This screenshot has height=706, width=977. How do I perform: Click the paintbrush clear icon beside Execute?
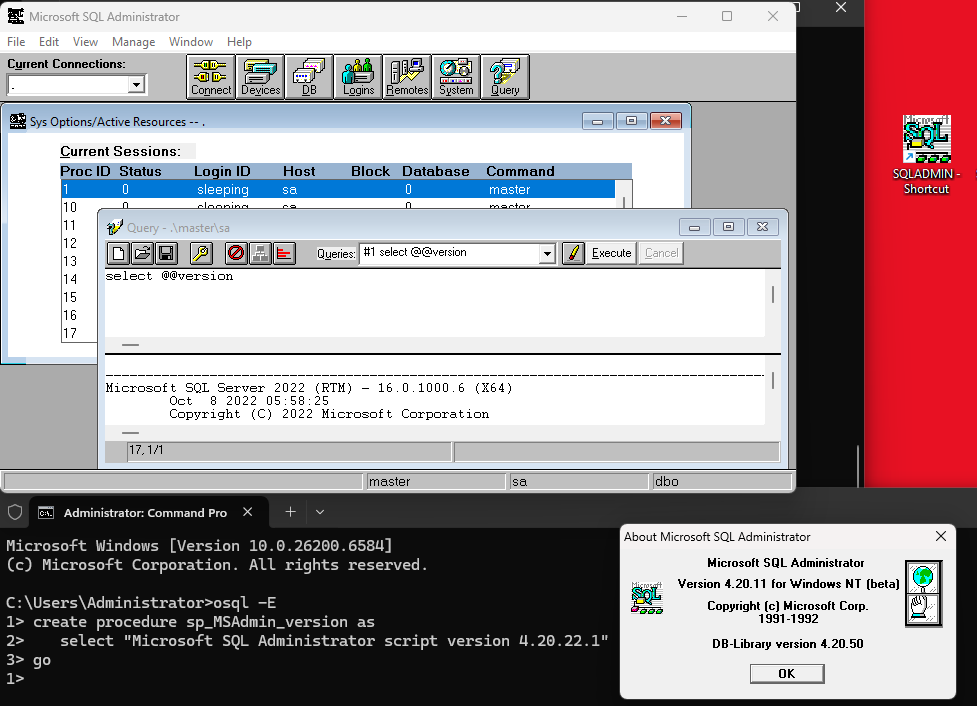(x=573, y=253)
